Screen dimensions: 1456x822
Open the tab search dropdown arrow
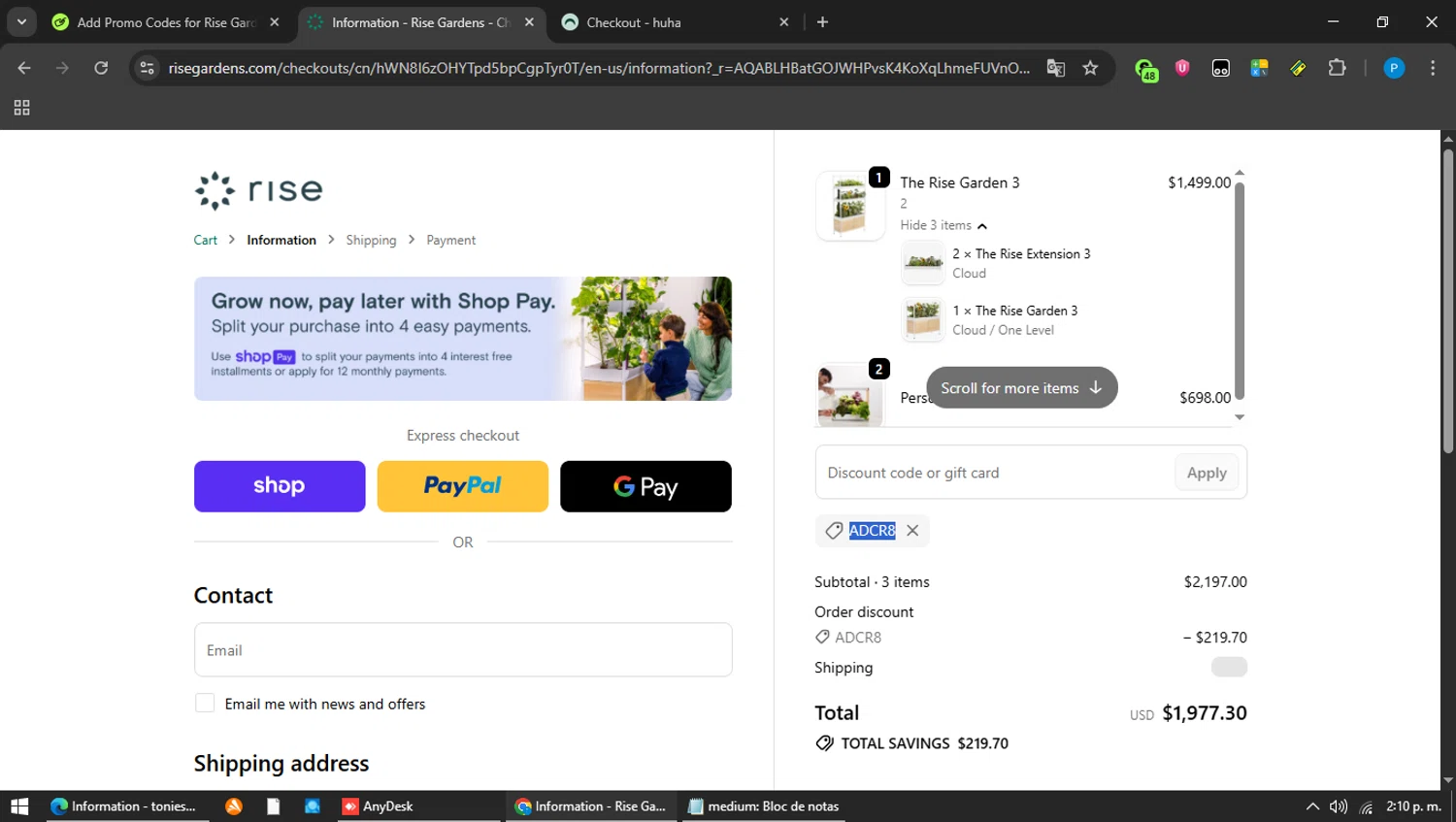pos(21,21)
